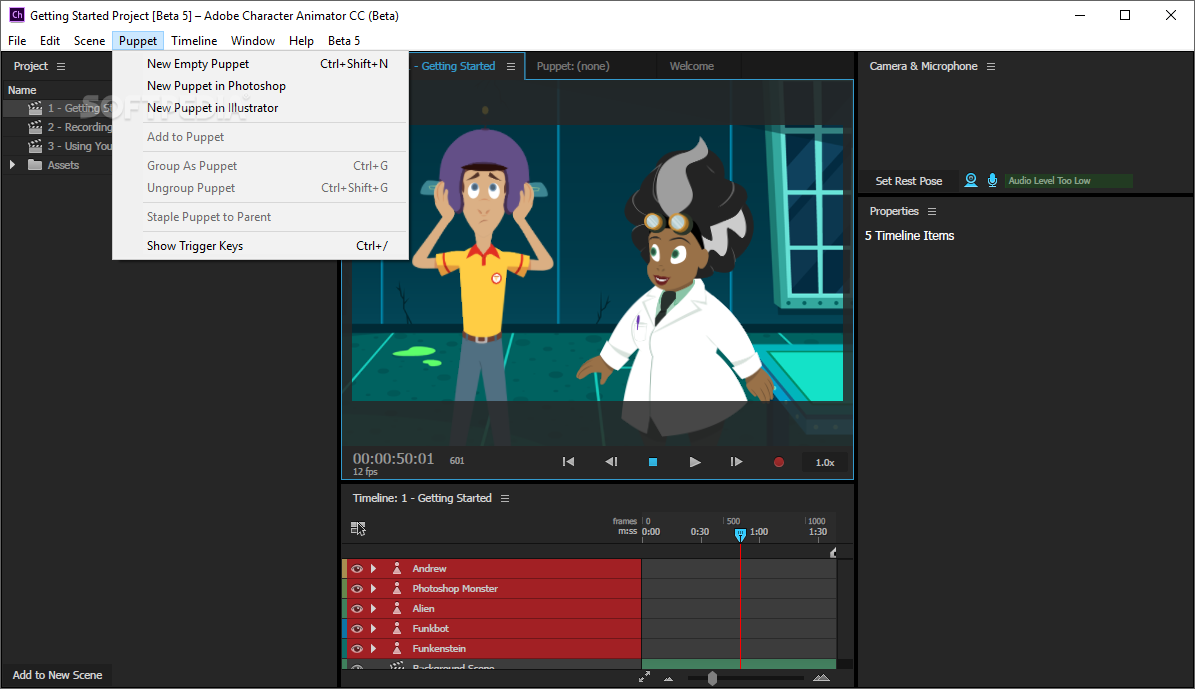1195x689 pixels.
Task: Click the Funkbot puppet icon
Action: 396,628
